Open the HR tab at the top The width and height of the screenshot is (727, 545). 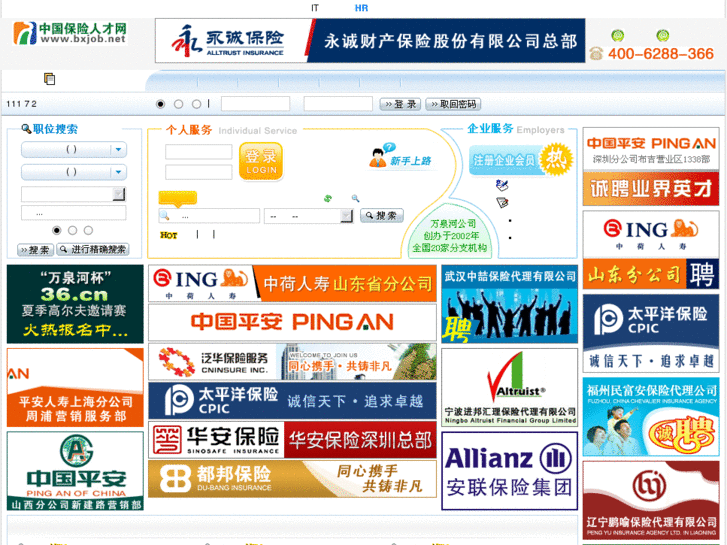click(361, 8)
